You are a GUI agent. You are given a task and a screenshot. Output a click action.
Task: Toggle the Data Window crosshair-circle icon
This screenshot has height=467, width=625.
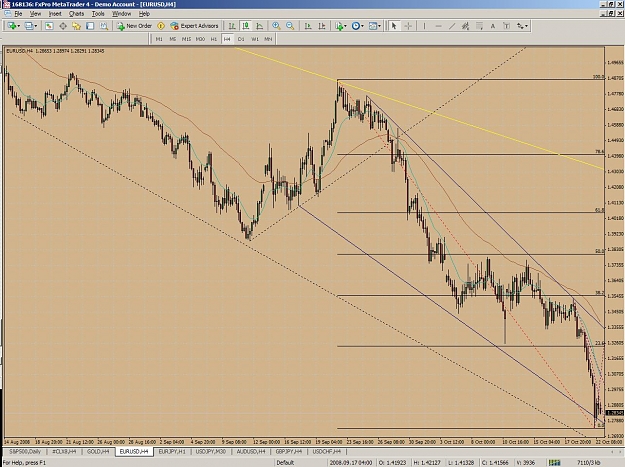coord(63,26)
